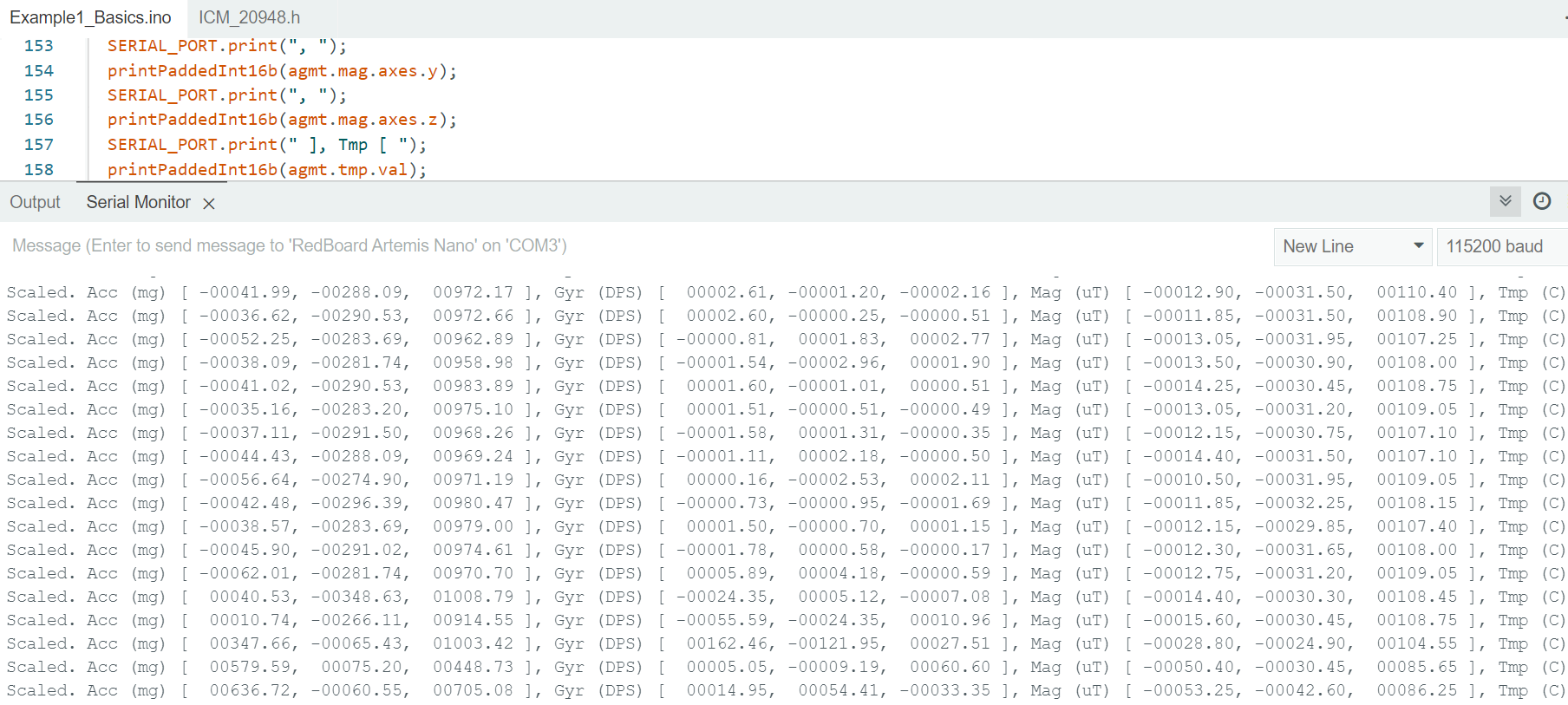
Task: Click Acc value 00579.59 in output
Action: click(249, 668)
